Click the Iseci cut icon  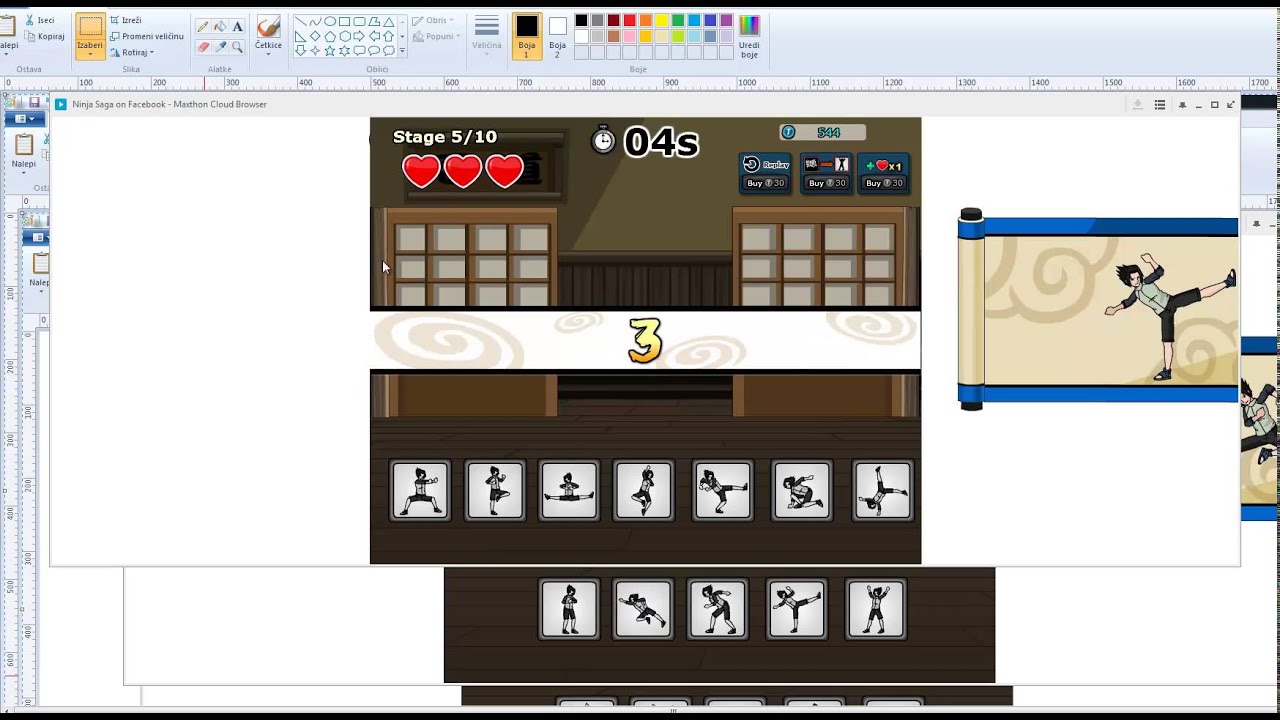pos(28,20)
